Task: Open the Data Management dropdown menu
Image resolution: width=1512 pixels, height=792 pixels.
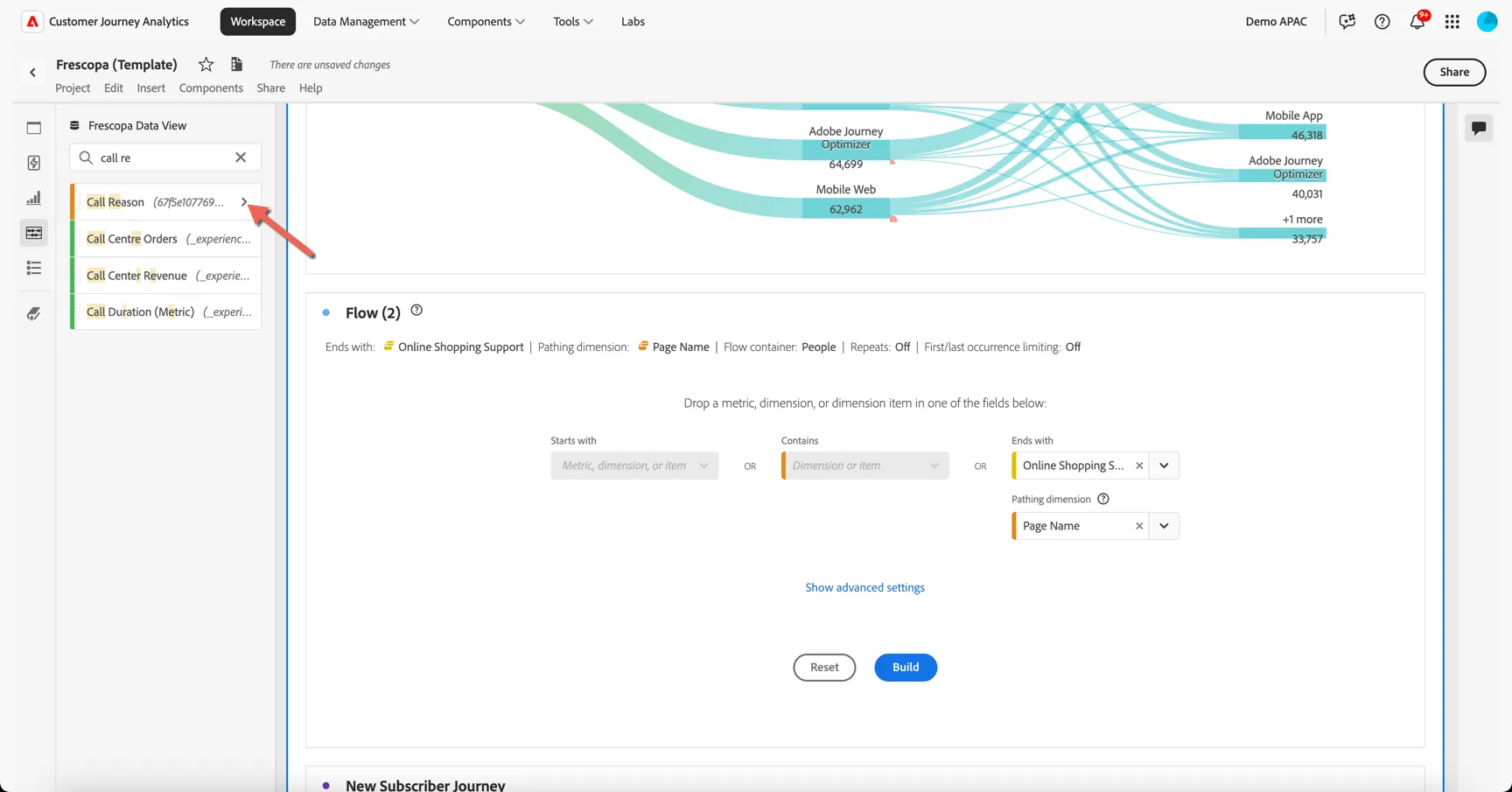Action: click(366, 22)
